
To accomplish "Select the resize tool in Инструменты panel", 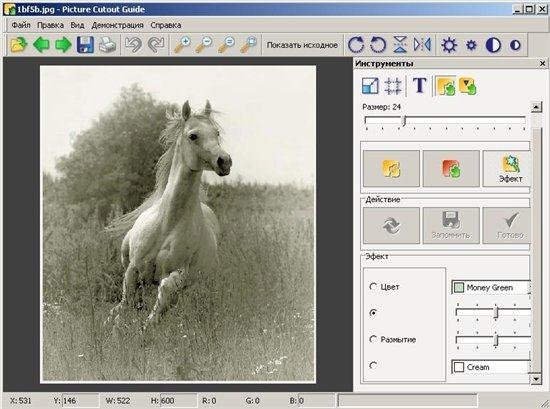I will 370,86.
